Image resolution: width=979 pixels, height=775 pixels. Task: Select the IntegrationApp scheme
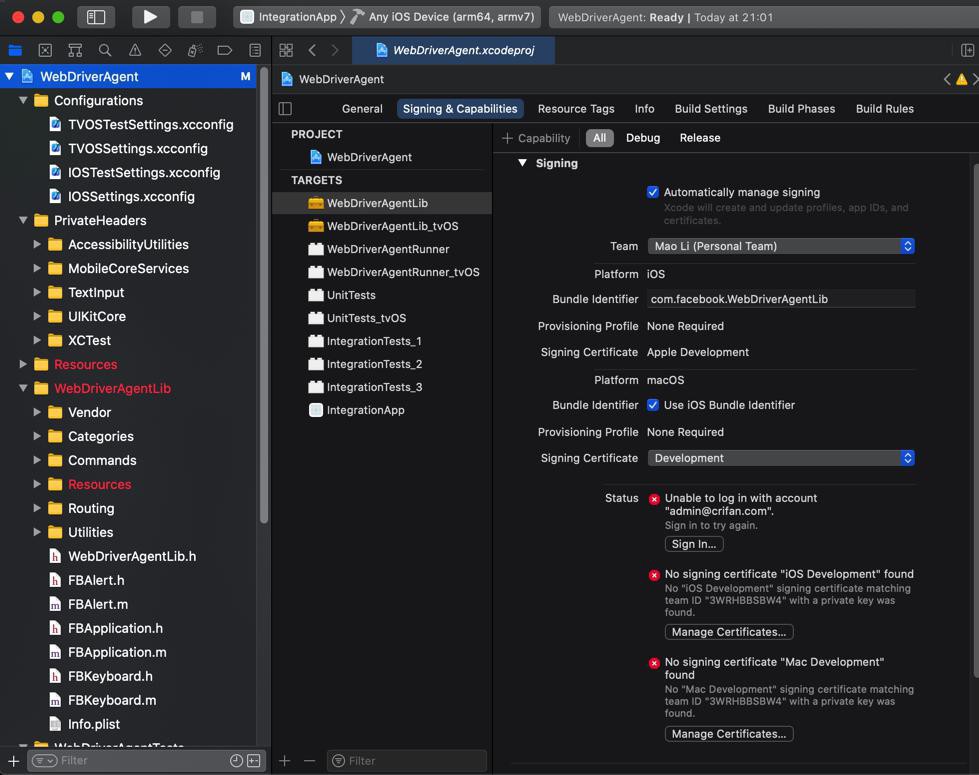point(288,17)
